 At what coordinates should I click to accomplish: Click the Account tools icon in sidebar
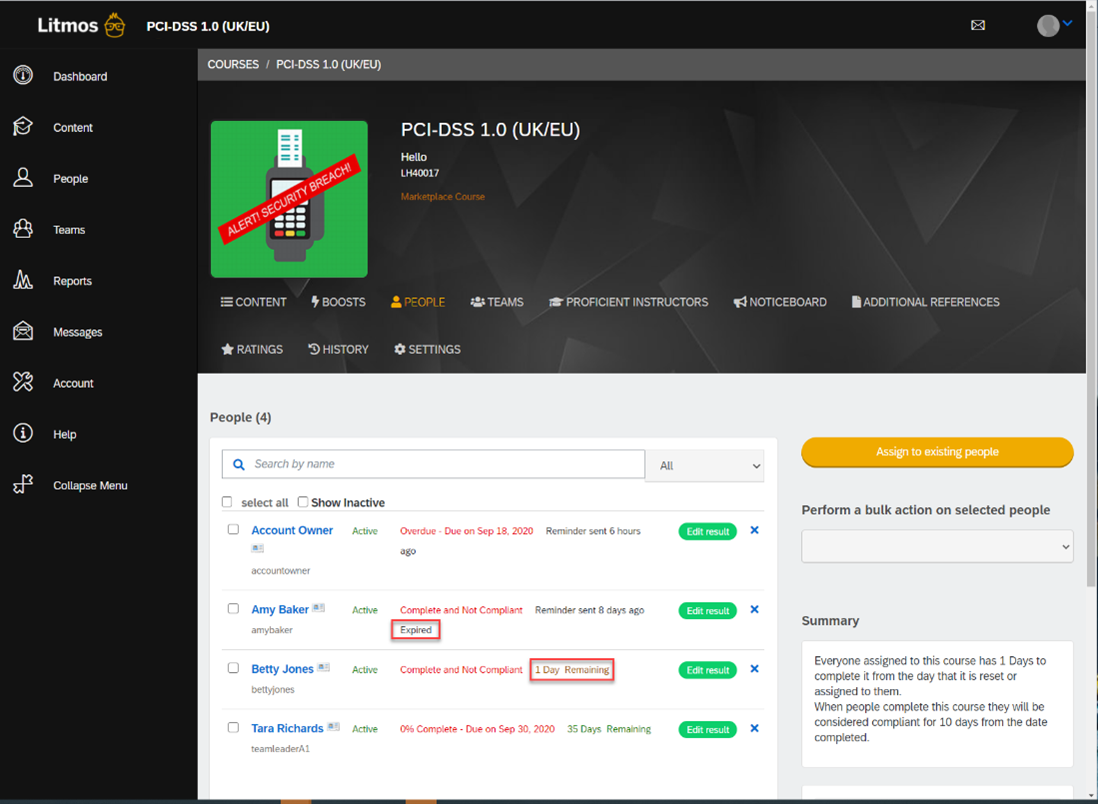pyautogui.click(x=23, y=382)
